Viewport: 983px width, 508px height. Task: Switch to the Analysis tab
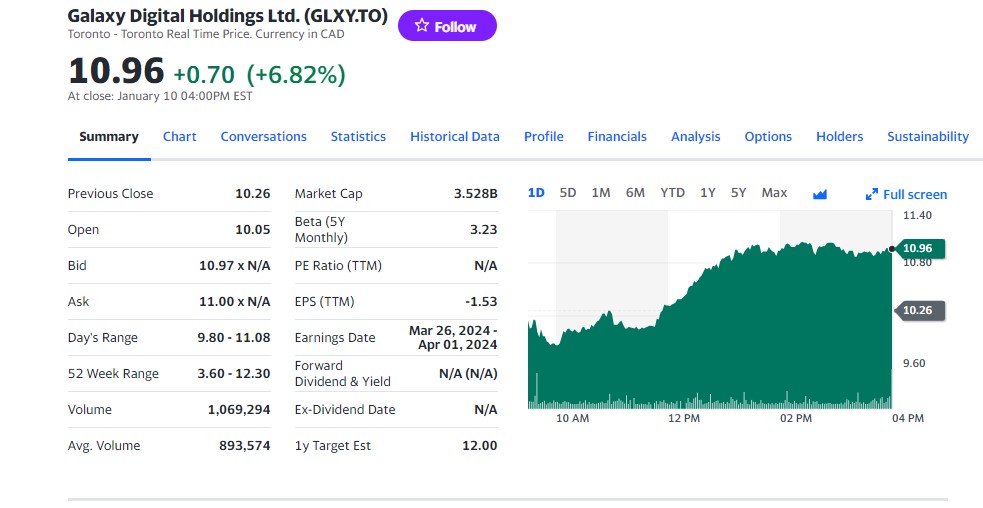click(x=695, y=137)
